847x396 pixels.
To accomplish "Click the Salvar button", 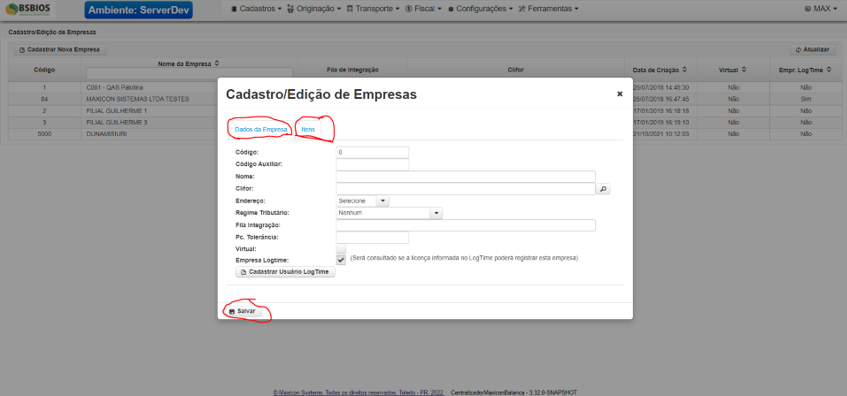I will [x=242, y=311].
